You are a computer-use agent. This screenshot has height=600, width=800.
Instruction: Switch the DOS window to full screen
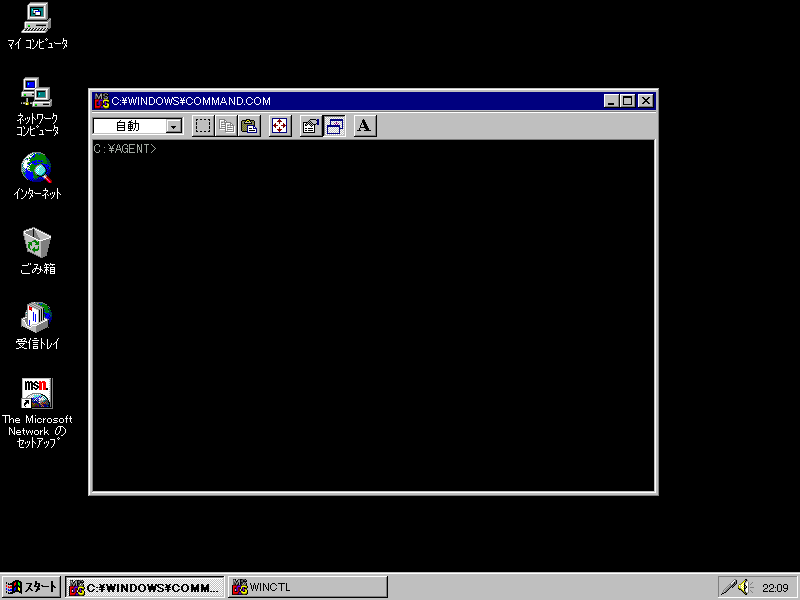[280, 126]
